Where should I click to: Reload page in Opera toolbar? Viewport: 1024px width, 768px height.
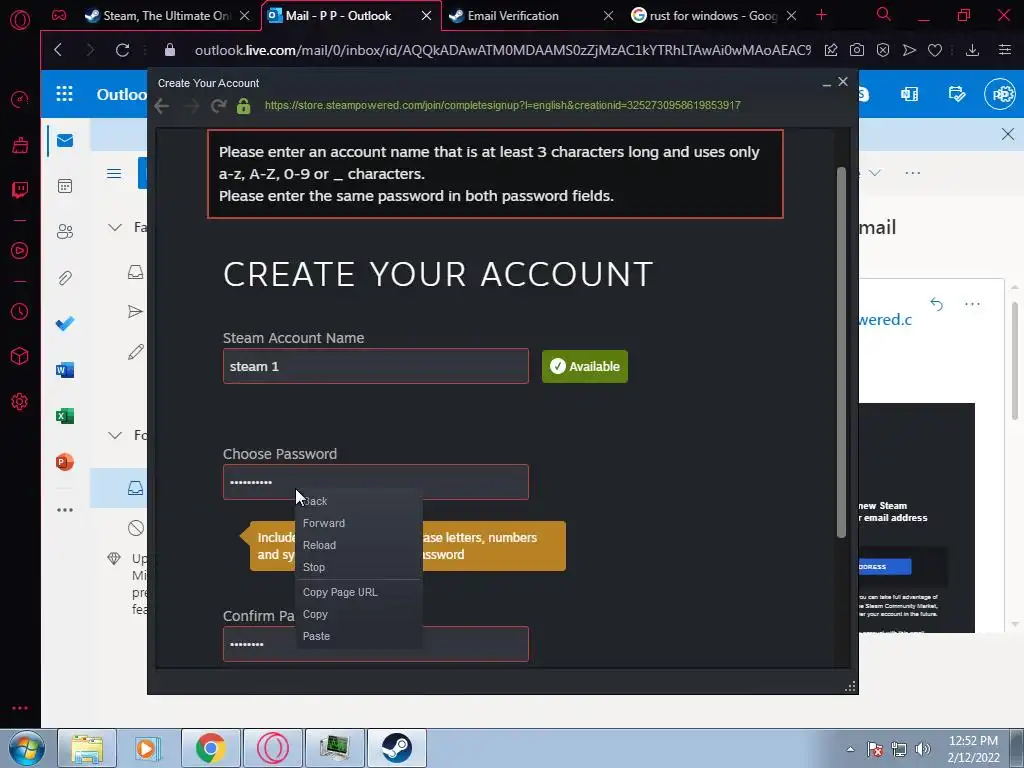click(x=122, y=50)
